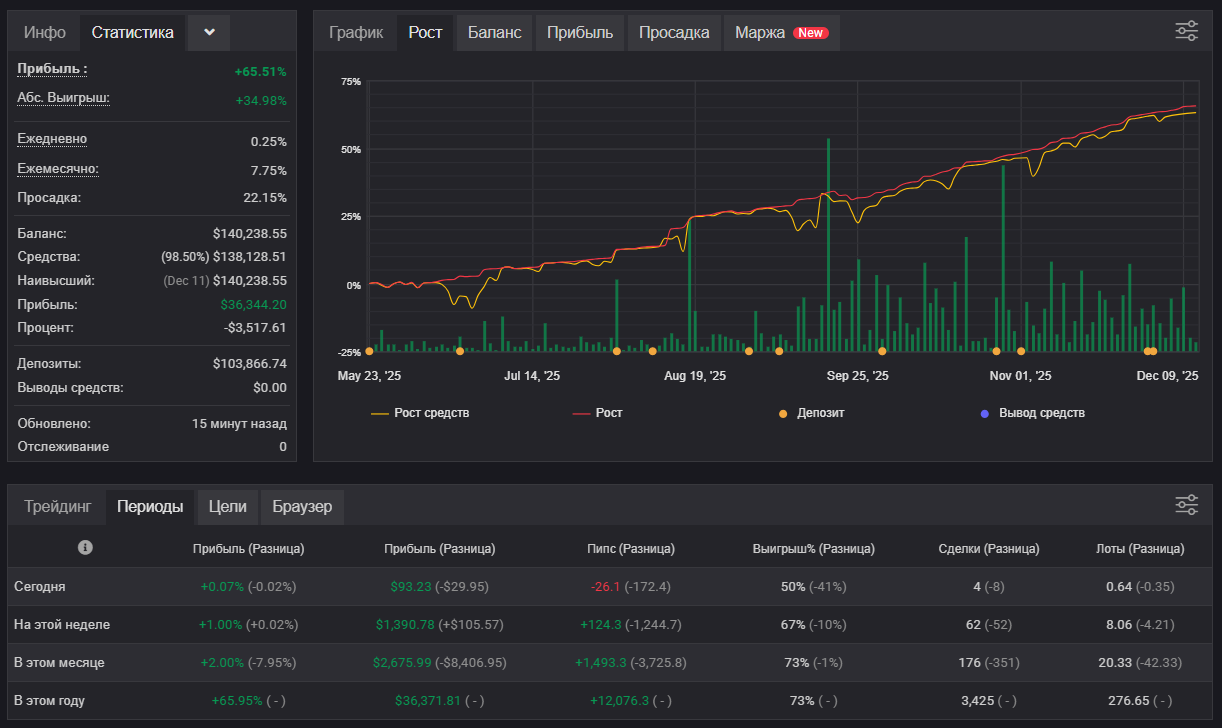
Task: Click the Лоты (Разница) column header
Action: pos(1140,548)
